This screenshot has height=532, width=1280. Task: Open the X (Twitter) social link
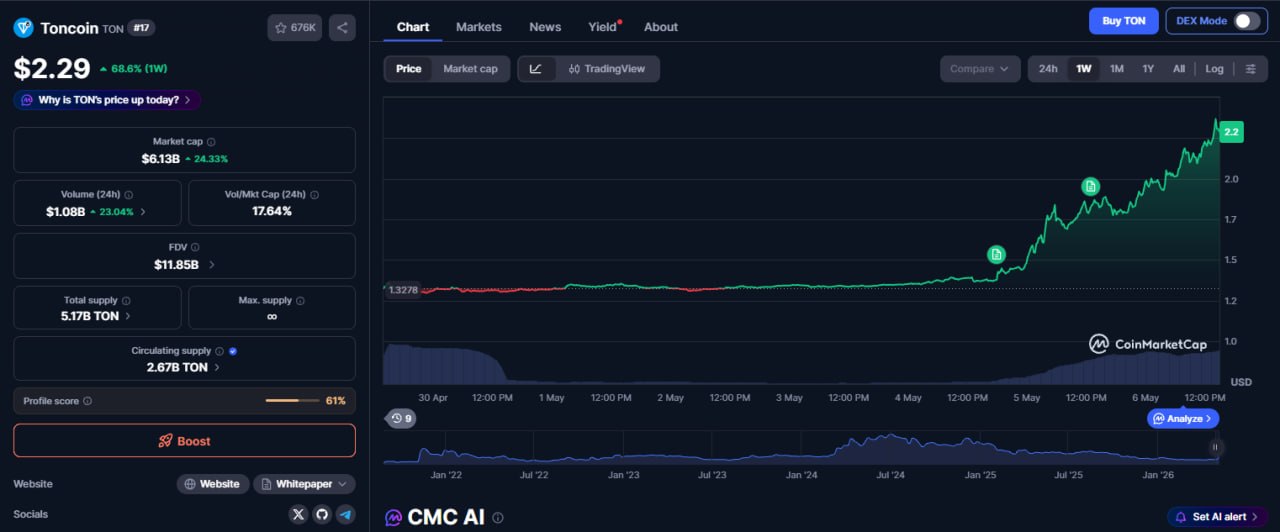tap(298, 514)
